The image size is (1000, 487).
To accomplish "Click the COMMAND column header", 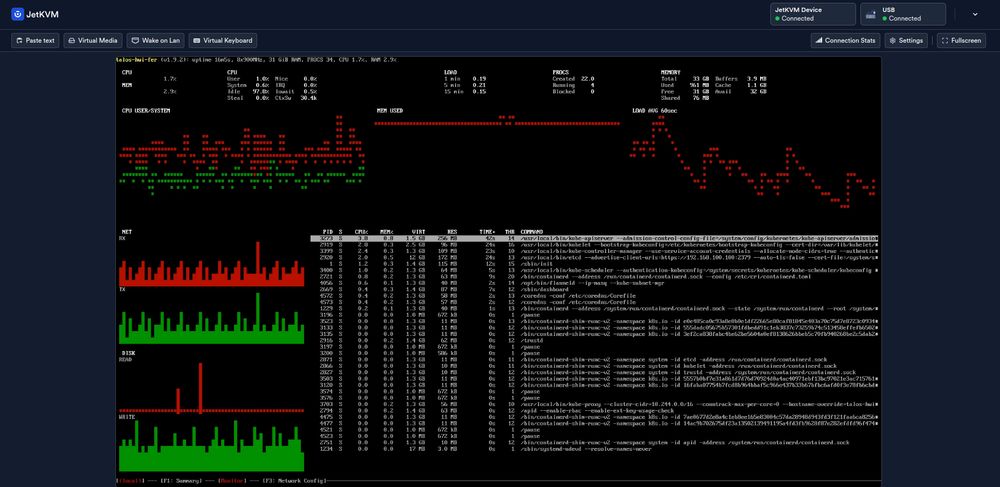I will click(532, 231).
